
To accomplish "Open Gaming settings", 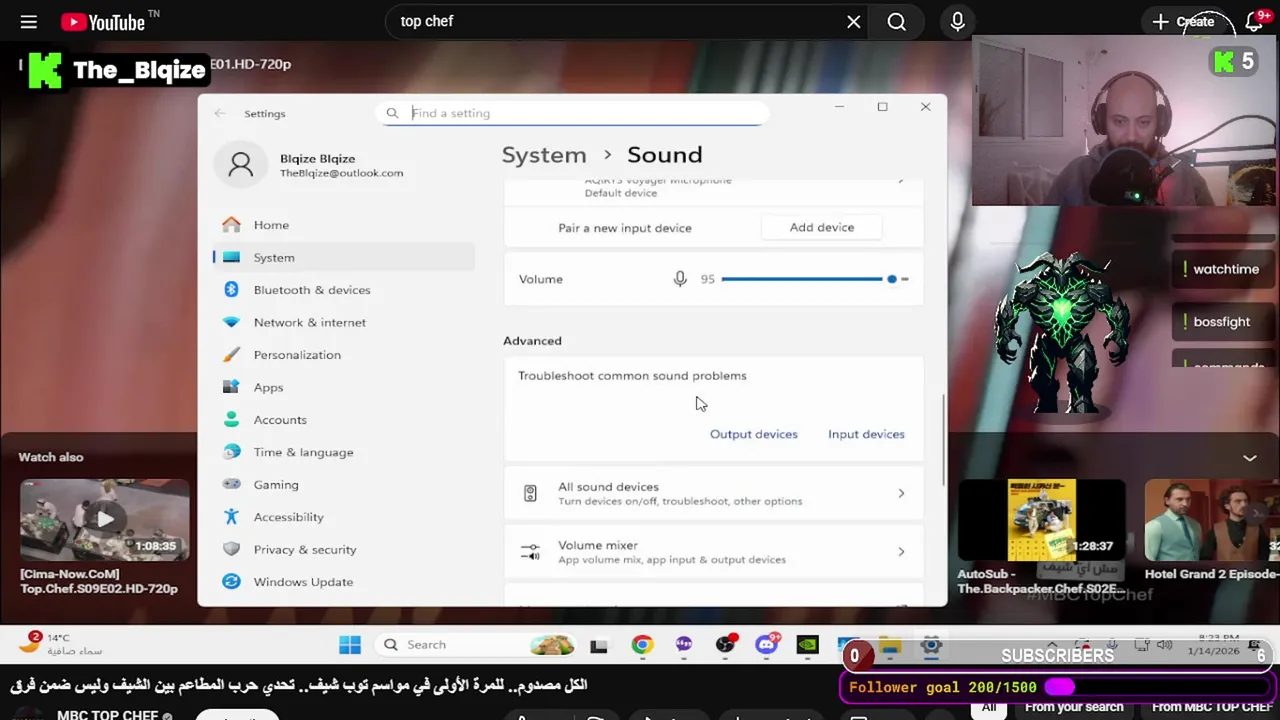I will 344,485.
